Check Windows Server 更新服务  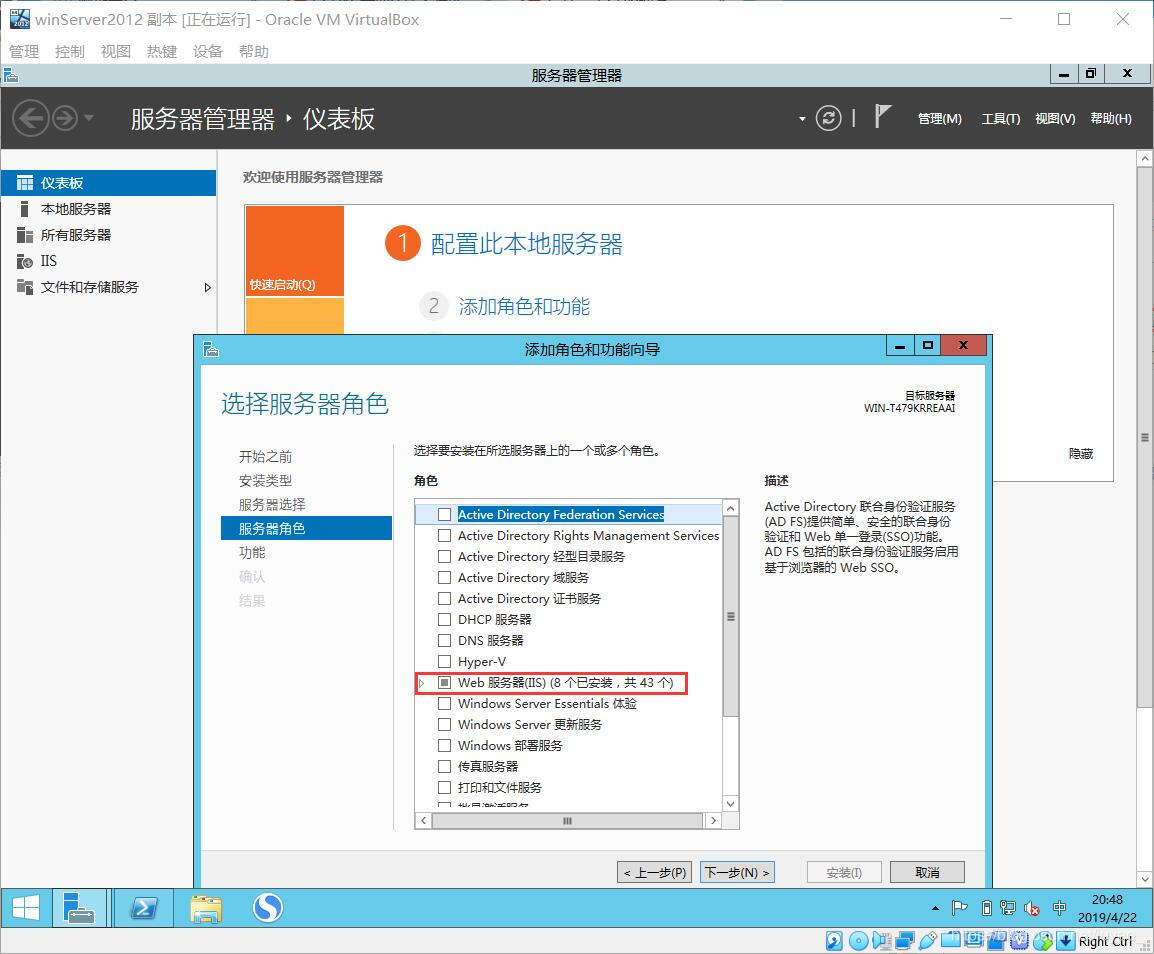click(445, 724)
